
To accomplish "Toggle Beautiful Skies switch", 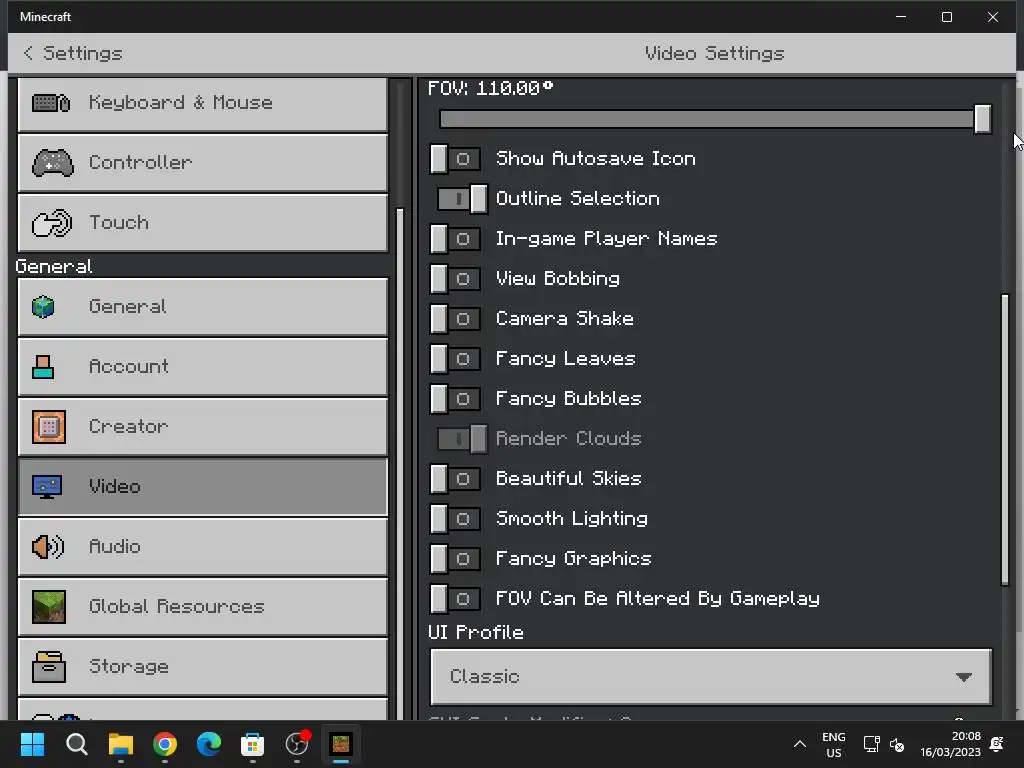I will pyautogui.click(x=455, y=479).
